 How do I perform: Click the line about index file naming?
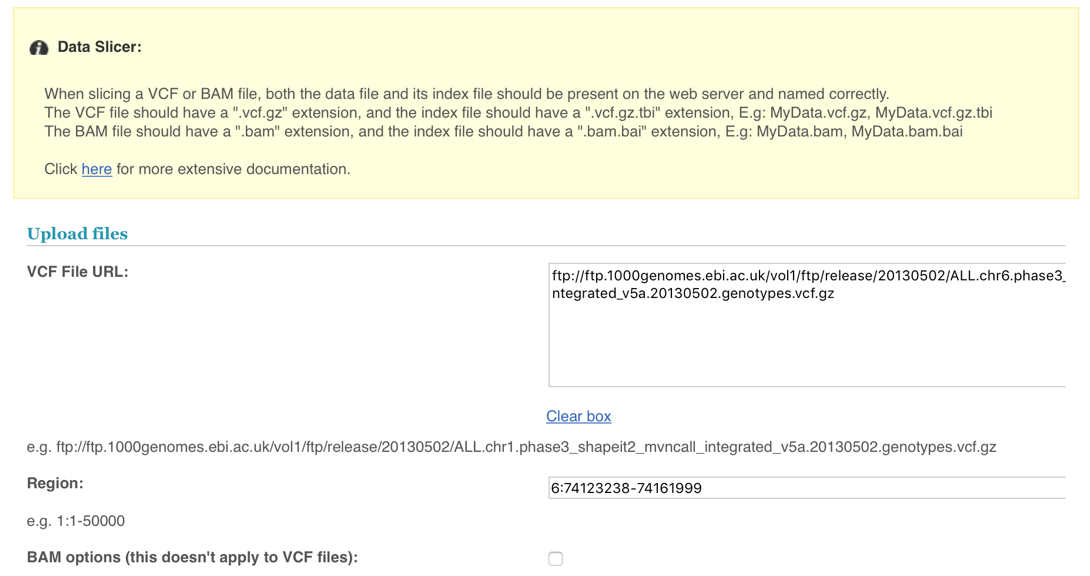466,94
